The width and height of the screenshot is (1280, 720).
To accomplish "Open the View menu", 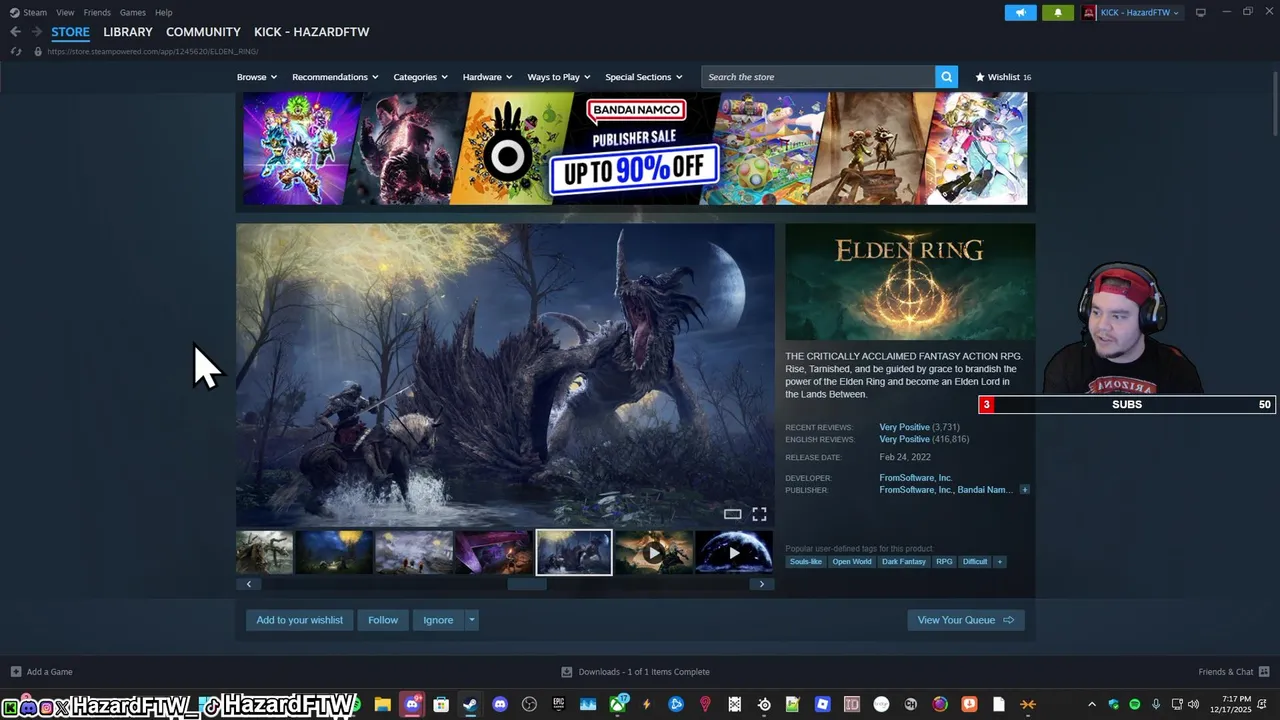I will point(65,13).
